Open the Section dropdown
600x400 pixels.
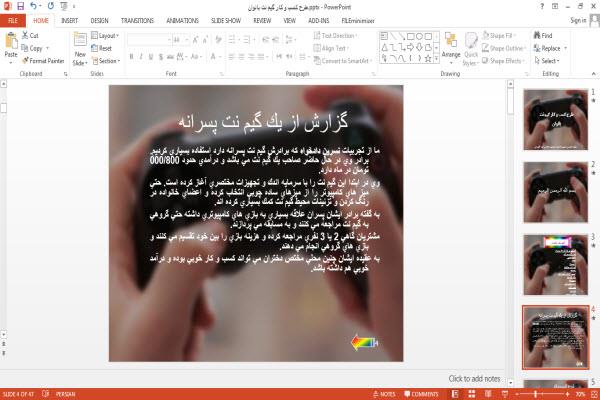pyautogui.click(x=106, y=61)
